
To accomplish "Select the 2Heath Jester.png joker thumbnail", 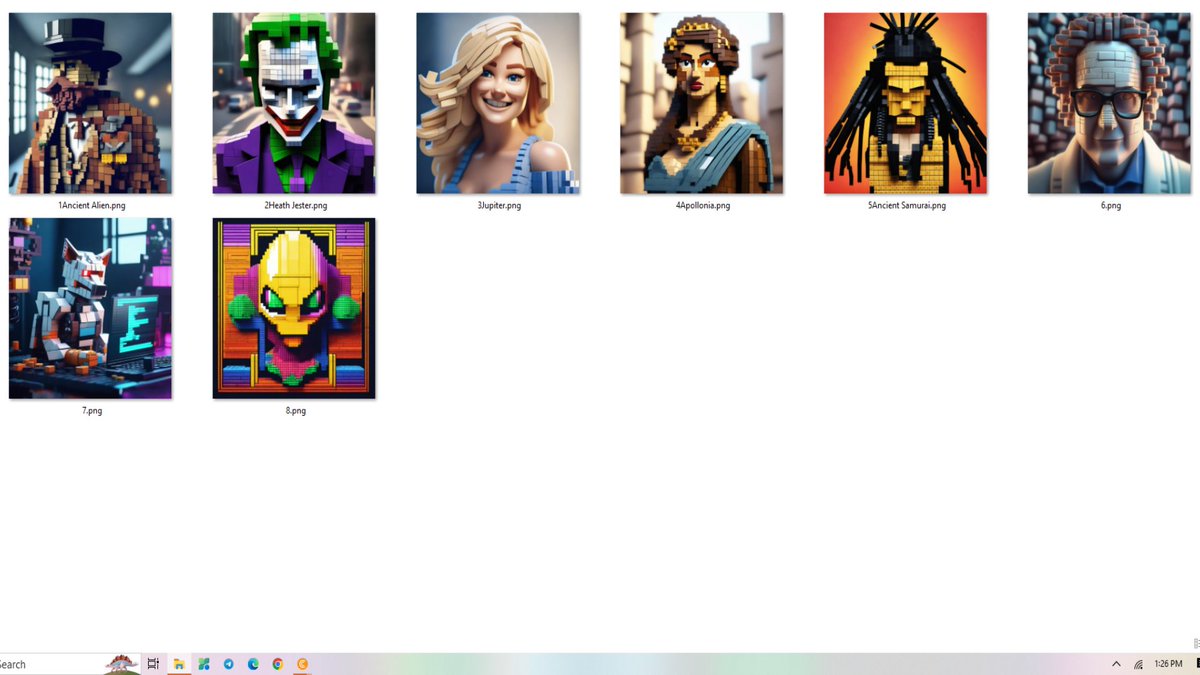I will (294, 103).
